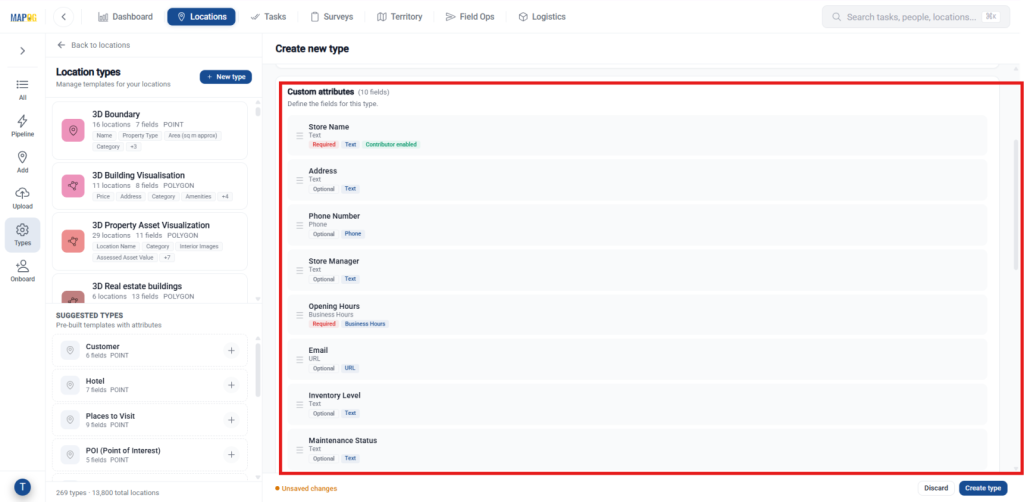1024x502 pixels.
Task: Grab the Opening Hours drag handle
Action: pyautogui.click(x=300, y=315)
